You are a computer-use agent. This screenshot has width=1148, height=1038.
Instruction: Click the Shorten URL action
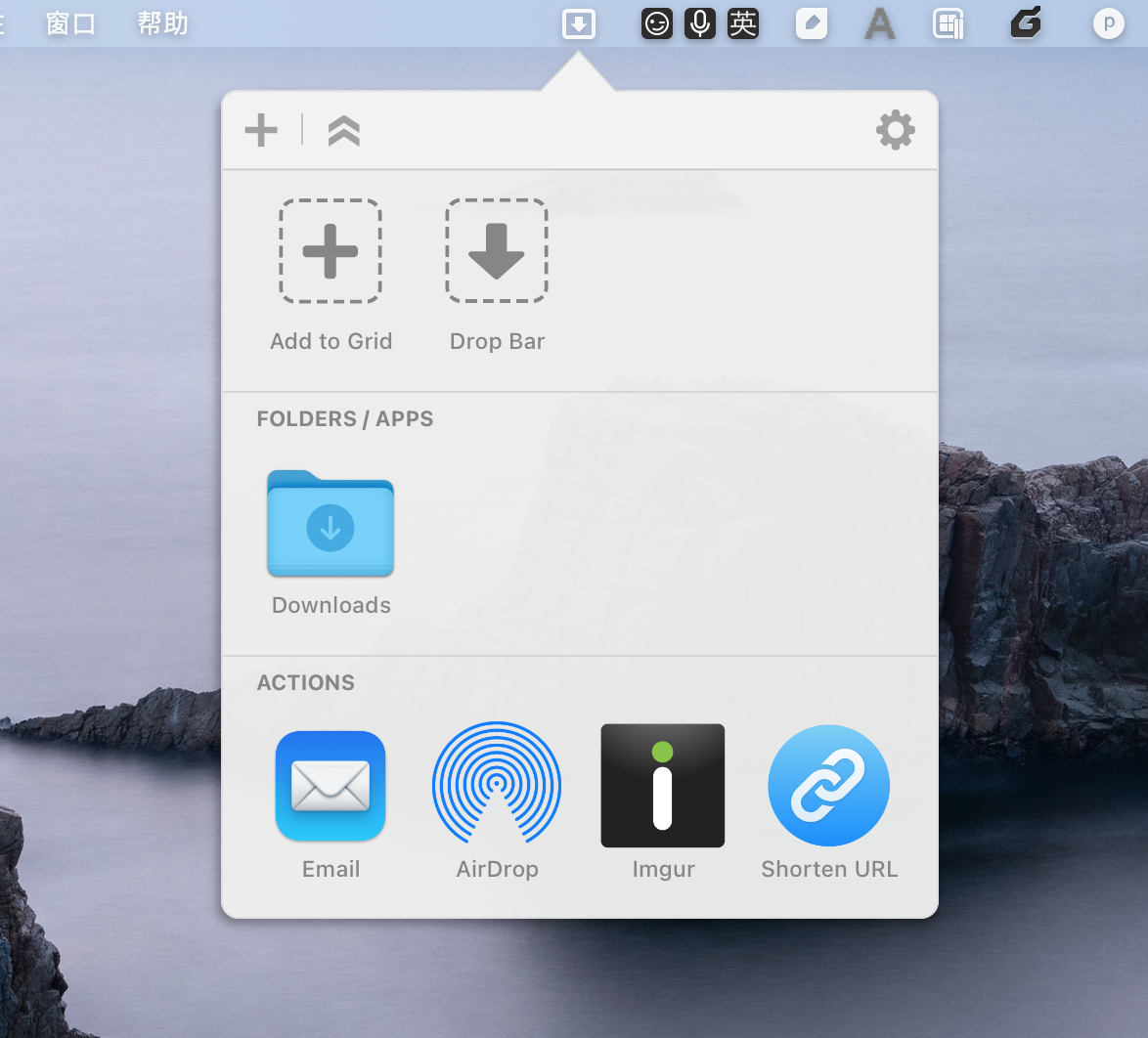click(828, 785)
